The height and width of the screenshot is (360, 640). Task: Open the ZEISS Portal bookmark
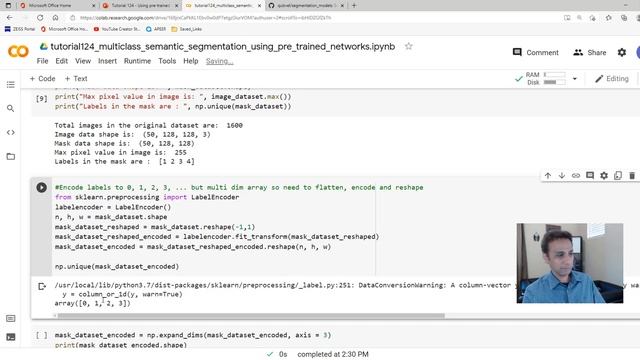pos(20,29)
